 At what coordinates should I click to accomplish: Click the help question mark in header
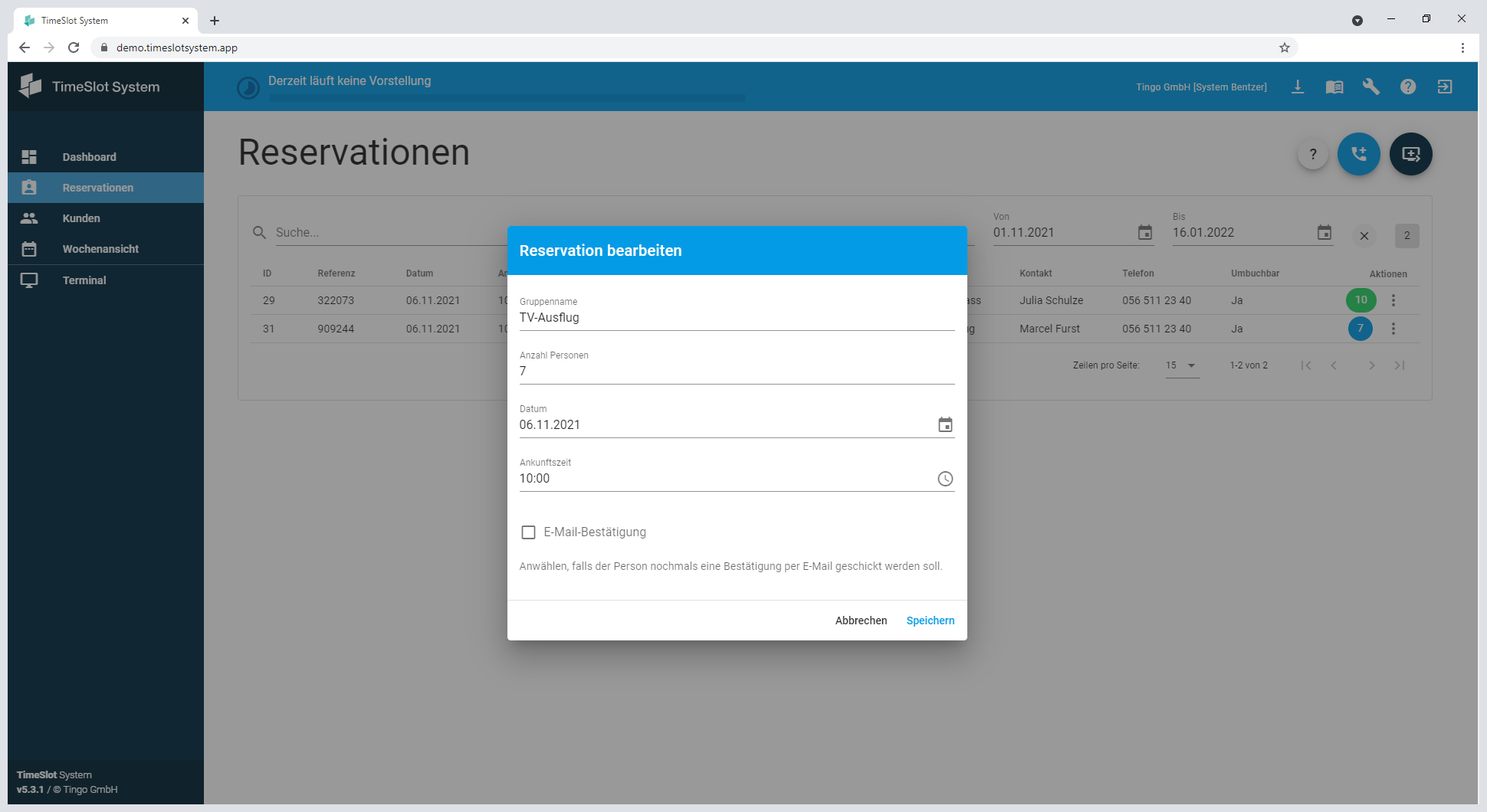point(1408,87)
